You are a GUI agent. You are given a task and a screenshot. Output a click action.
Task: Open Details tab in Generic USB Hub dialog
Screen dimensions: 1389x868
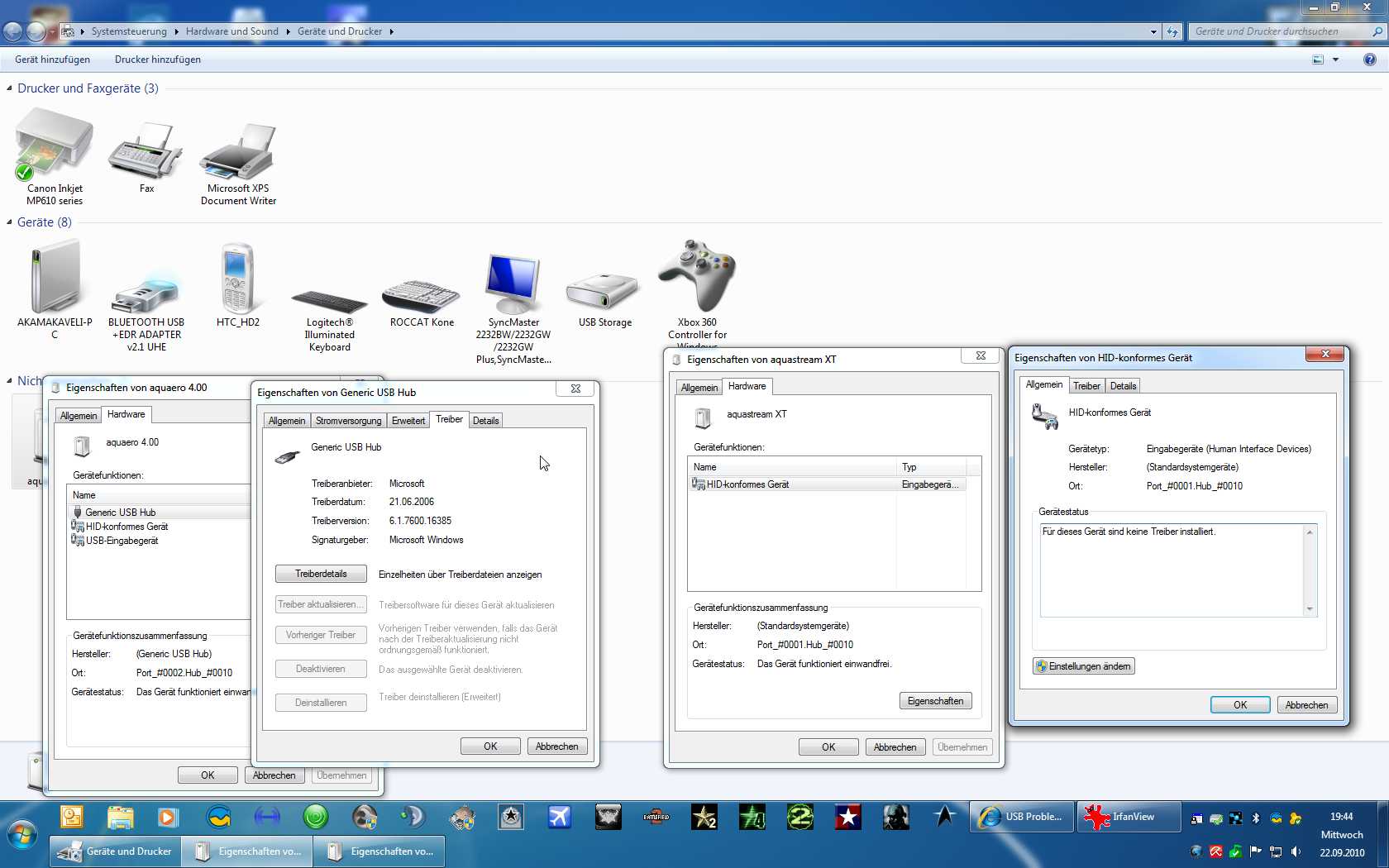coord(485,421)
